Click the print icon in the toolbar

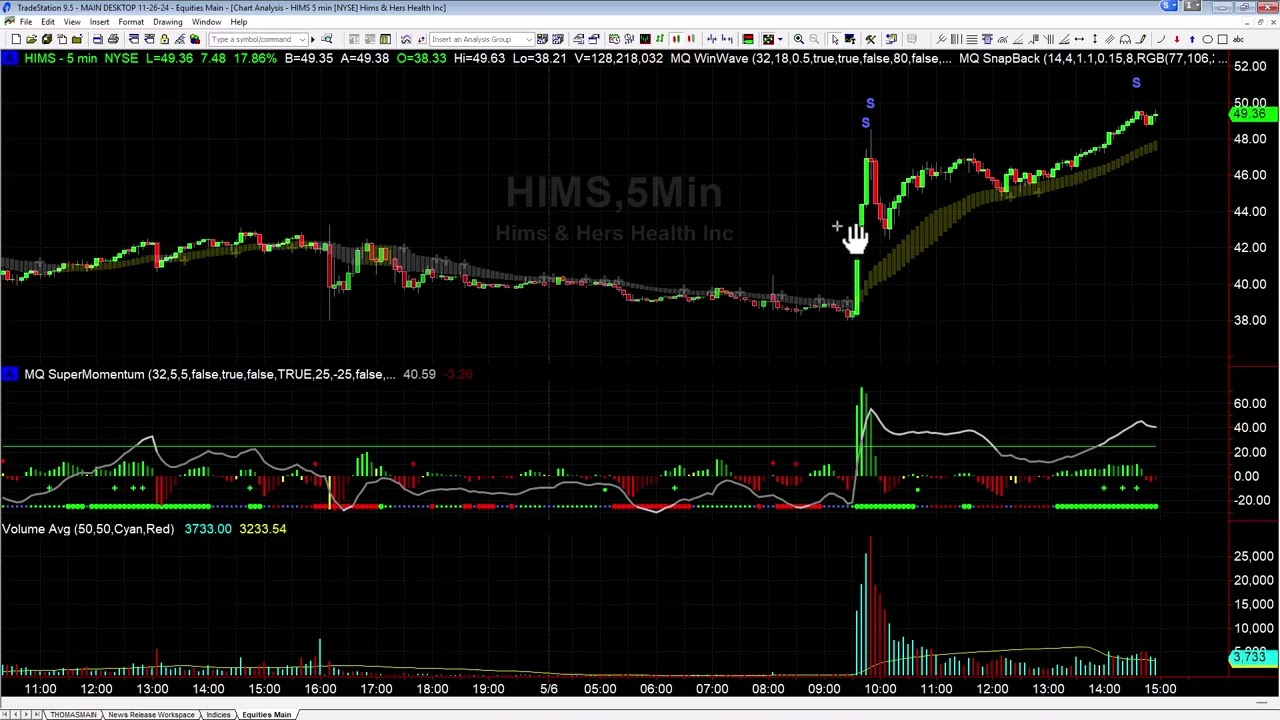pyautogui.click(x=113, y=39)
